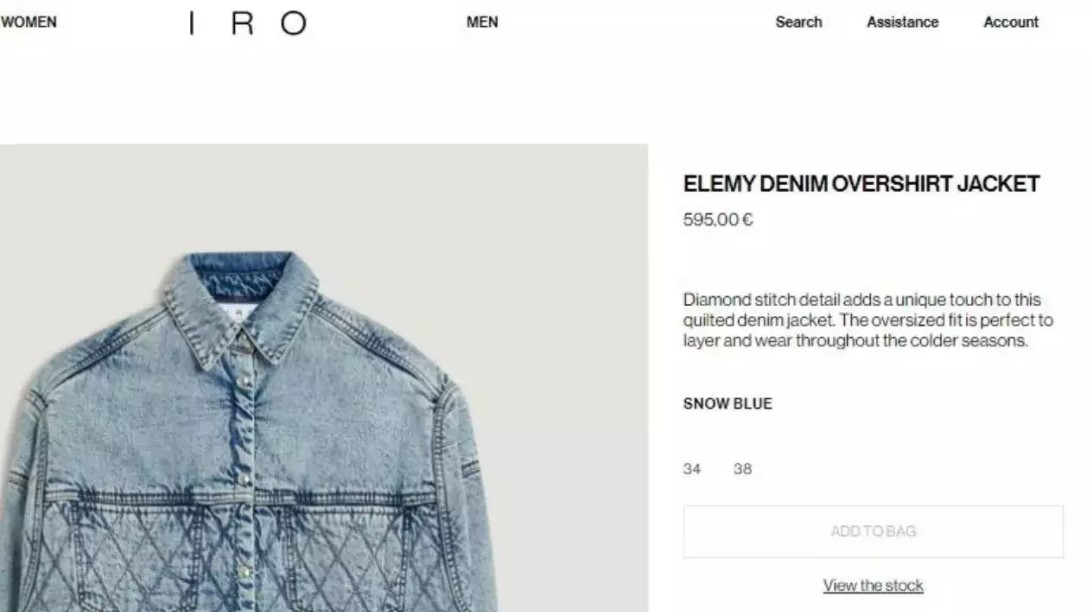Click the product description paragraph
Image resolution: width=1091 pixels, height=612 pixels.
click(867, 320)
